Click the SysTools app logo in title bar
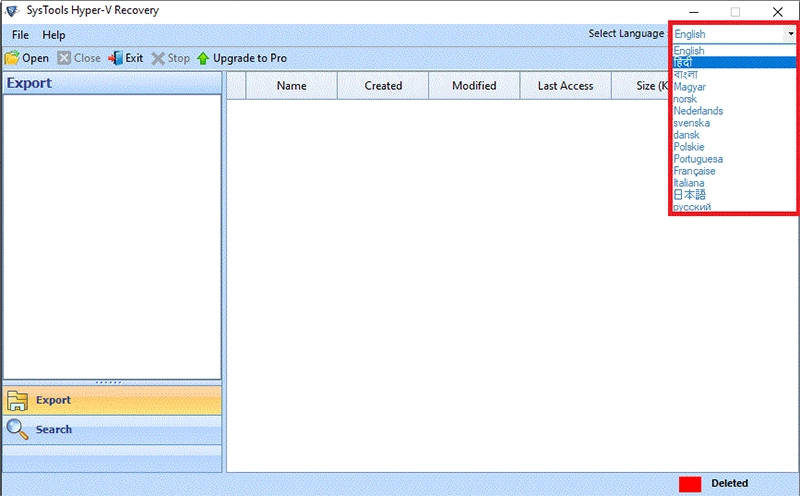The width and height of the screenshot is (800, 496). click(12, 11)
